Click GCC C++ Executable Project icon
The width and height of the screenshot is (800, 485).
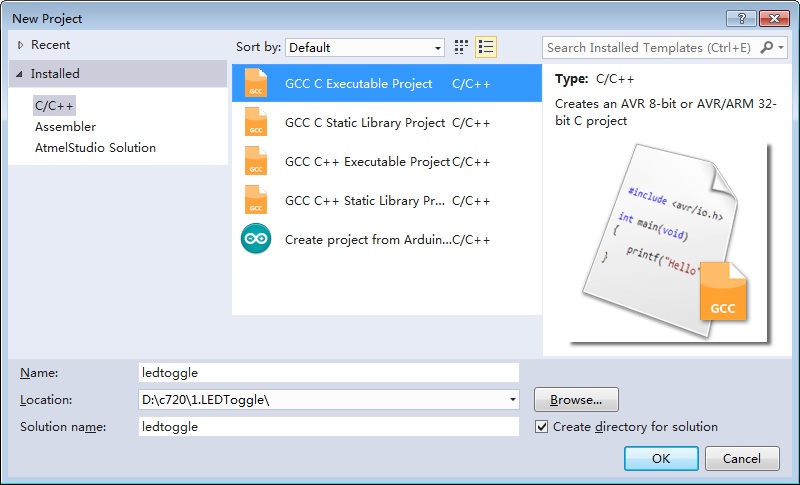(256, 161)
